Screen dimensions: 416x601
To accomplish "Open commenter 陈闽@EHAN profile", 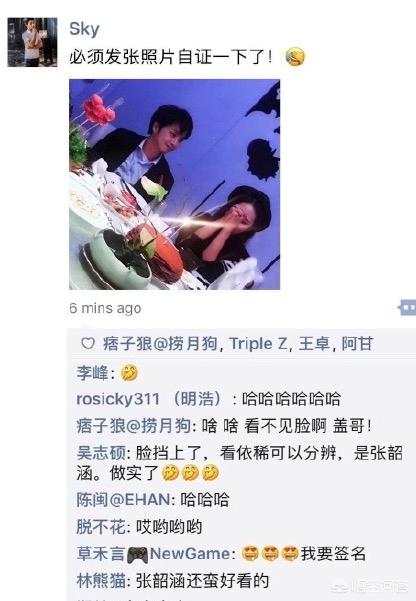I will click(123, 500).
